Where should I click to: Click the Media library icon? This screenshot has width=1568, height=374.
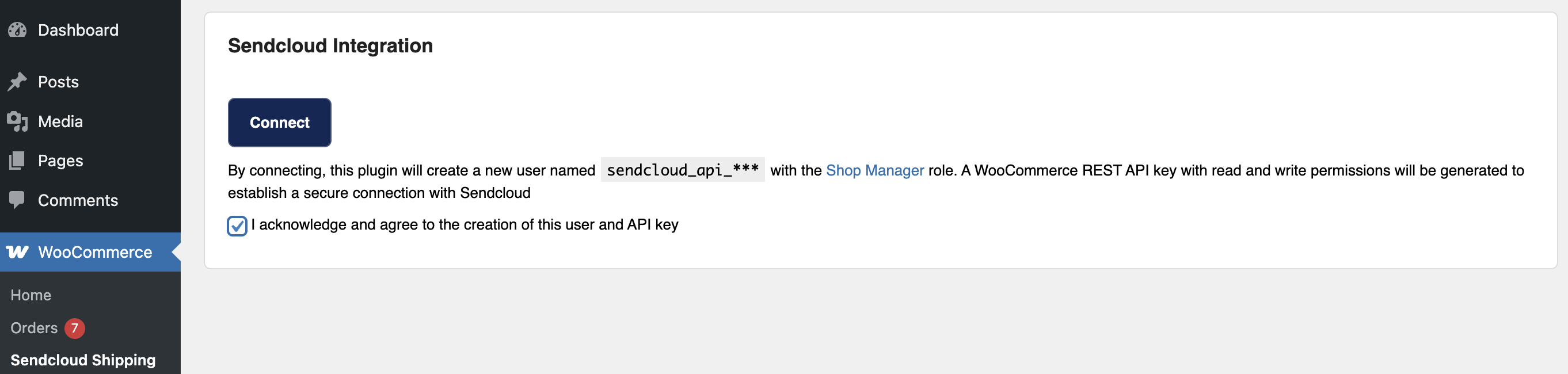click(18, 121)
